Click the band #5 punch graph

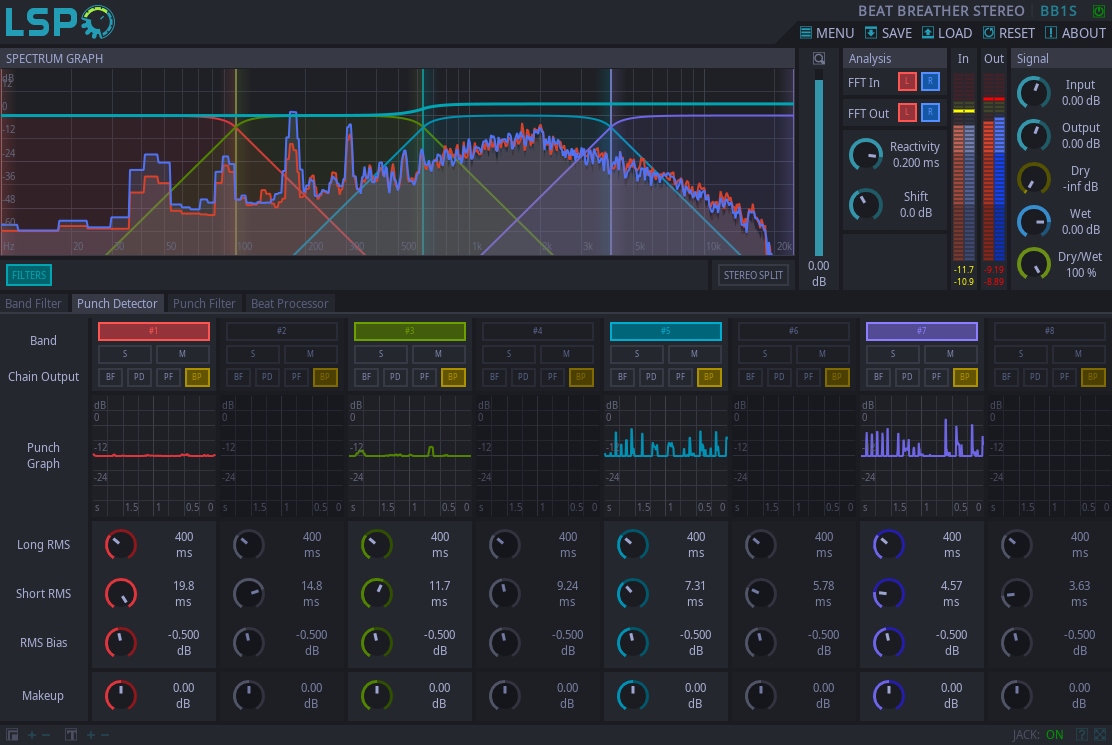(666, 455)
